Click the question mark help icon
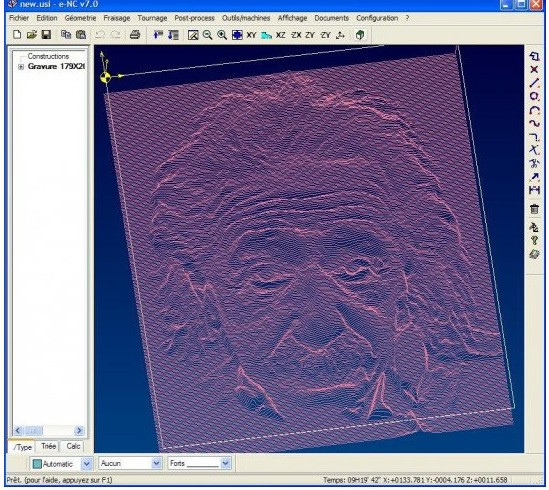The image size is (549, 490). [x=534, y=240]
